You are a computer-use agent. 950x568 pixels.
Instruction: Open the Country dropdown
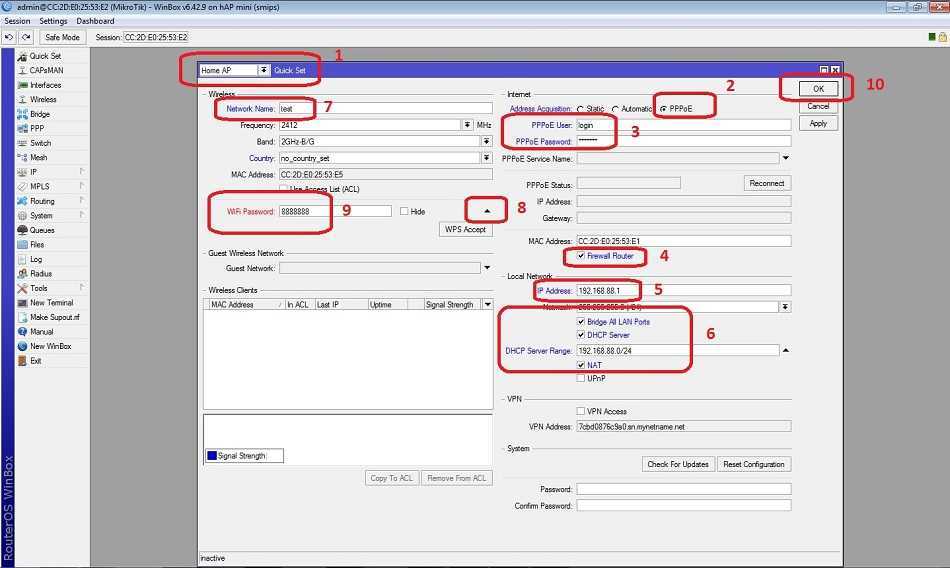pos(487,158)
